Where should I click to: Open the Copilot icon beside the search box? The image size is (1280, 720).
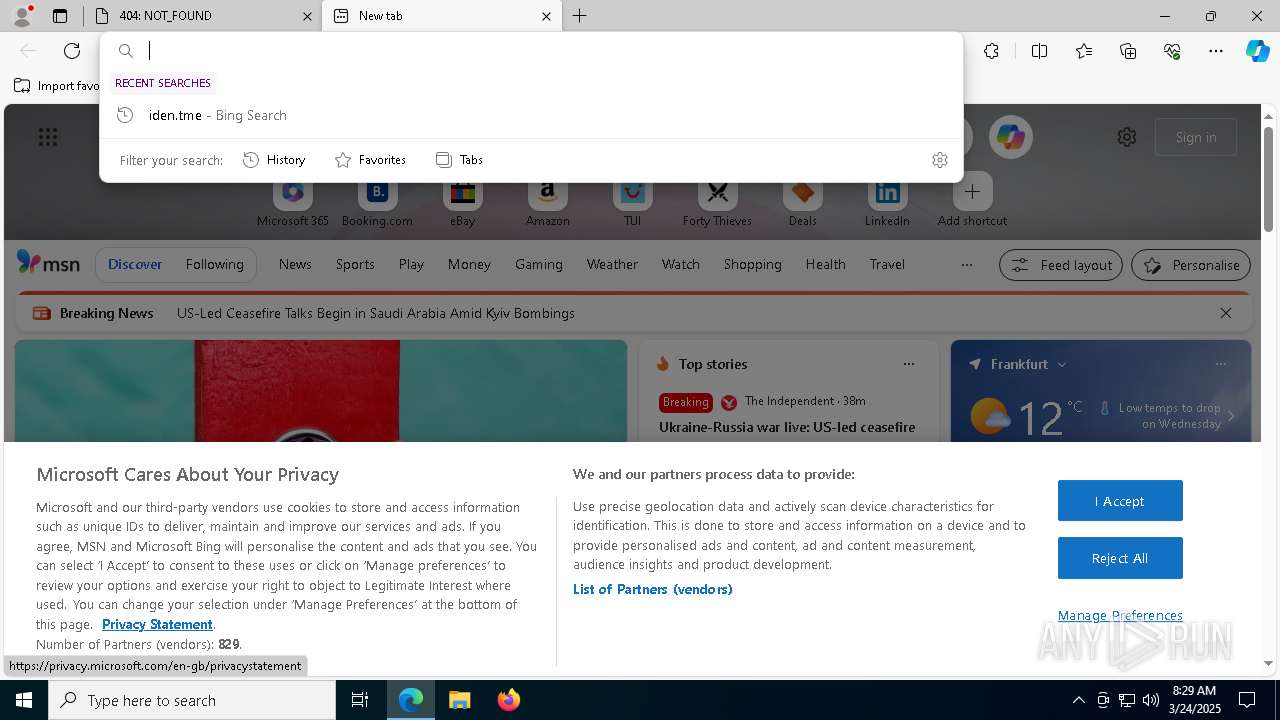(1011, 137)
